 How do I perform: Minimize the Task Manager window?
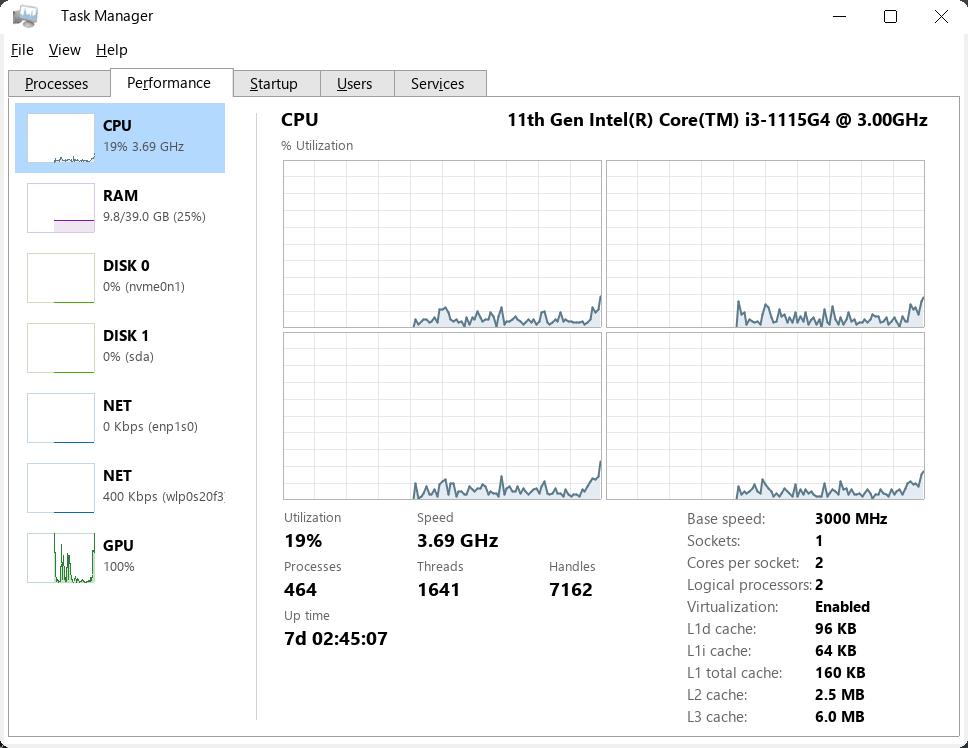point(840,17)
